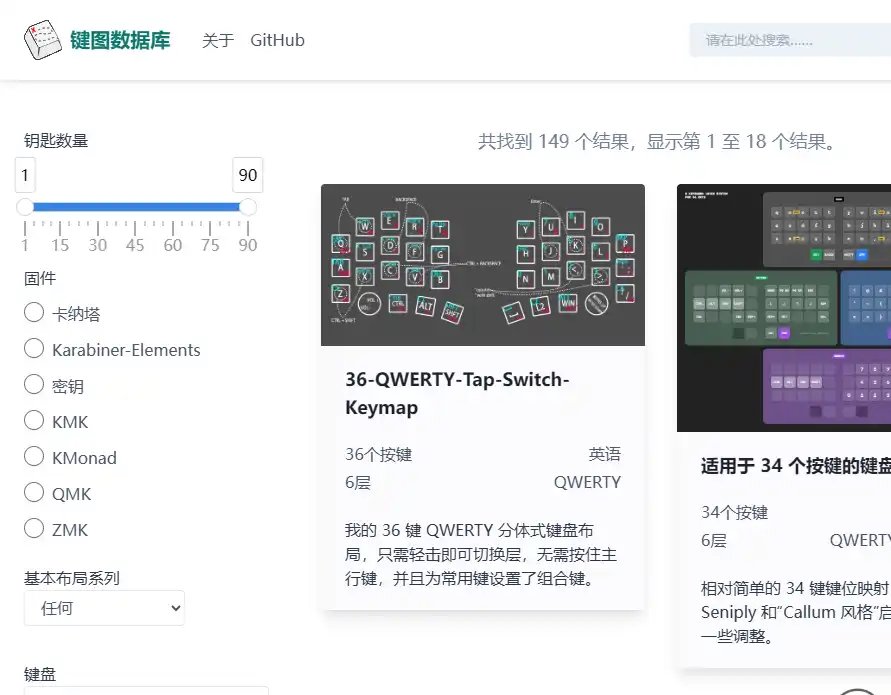Click the 键盘 filter heading
The height and width of the screenshot is (695, 891).
pos(40,675)
